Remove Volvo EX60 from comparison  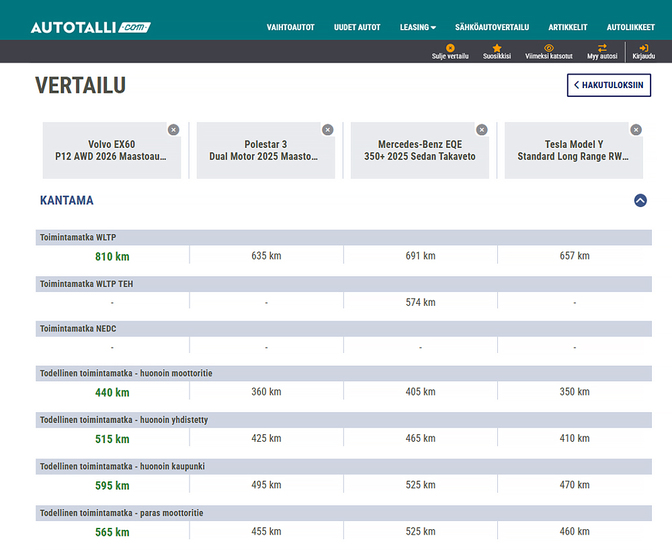pyautogui.click(x=173, y=130)
